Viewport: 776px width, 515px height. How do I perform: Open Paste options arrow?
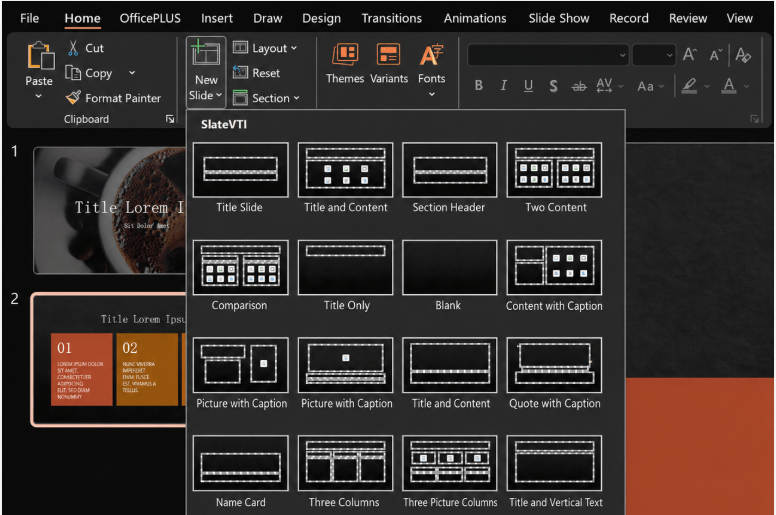click(39, 96)
